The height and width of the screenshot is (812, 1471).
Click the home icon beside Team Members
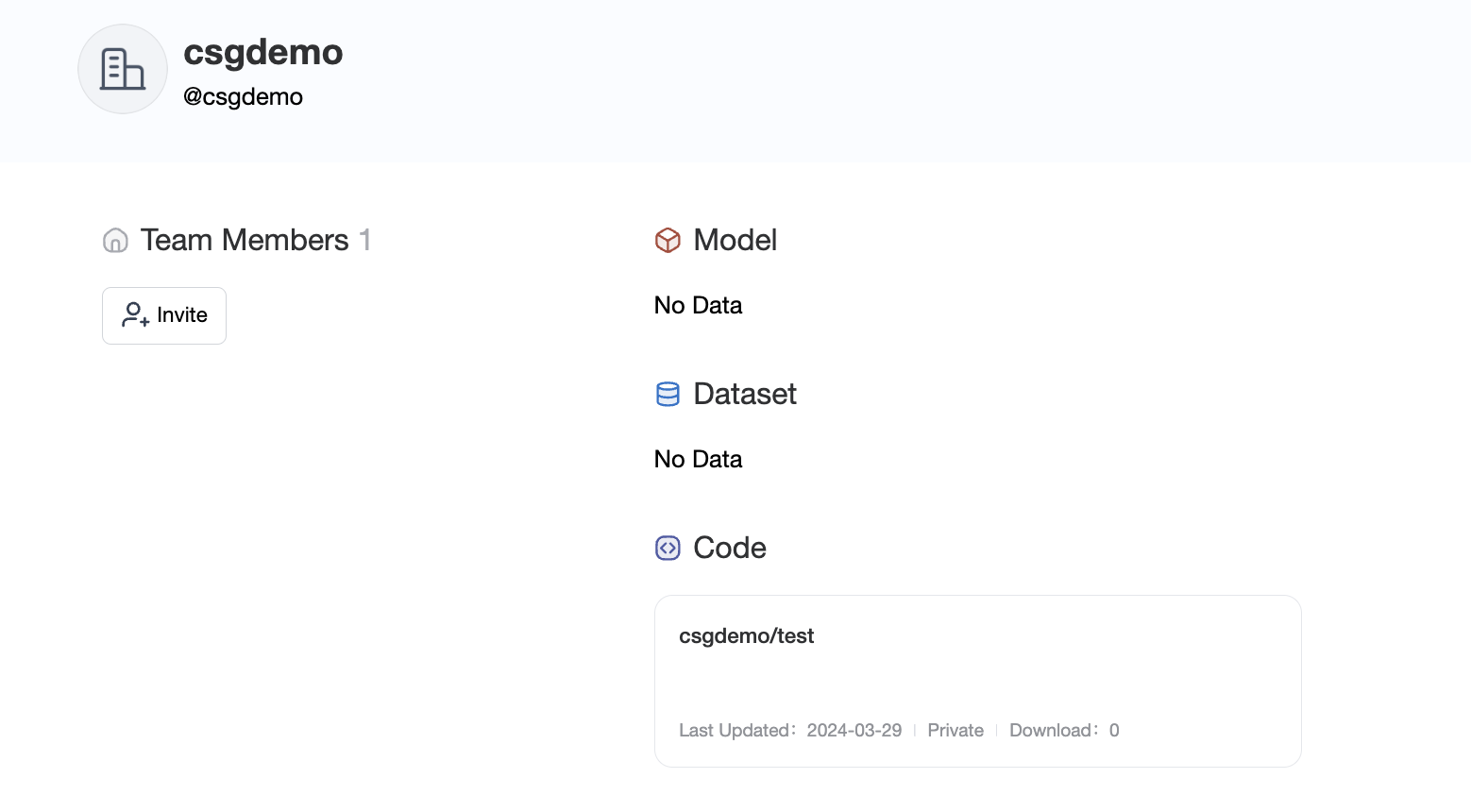pyautogui.click(x=114, y=241)
